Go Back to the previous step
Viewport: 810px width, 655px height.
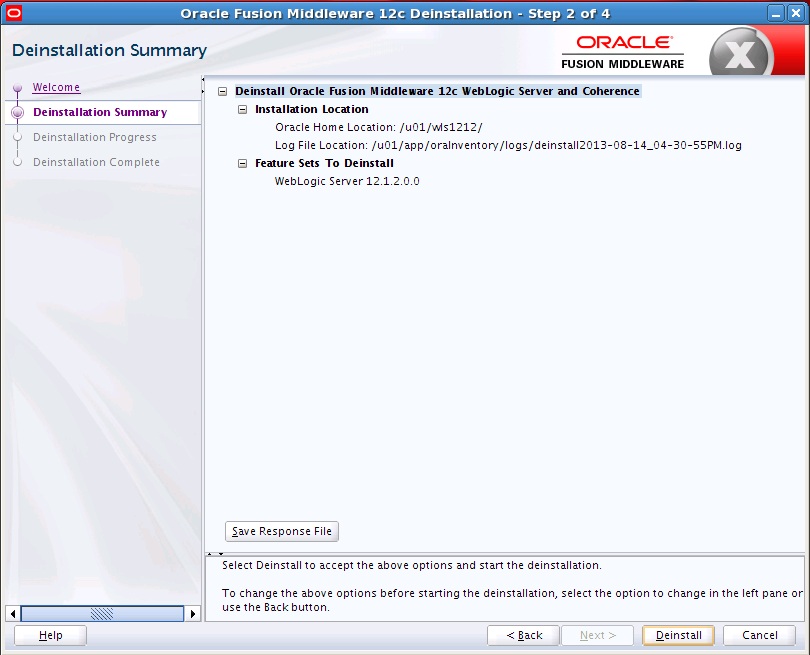pyautogui.click(x=523, y=635)
